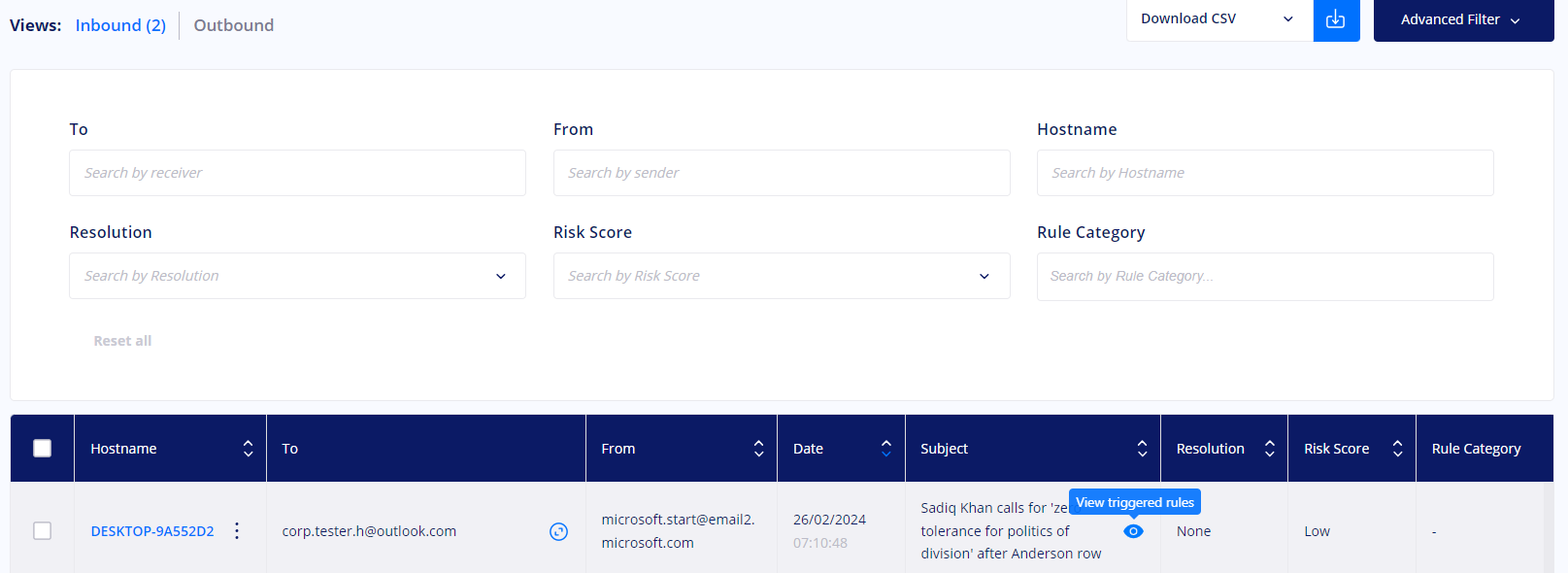The width and height of the screenshot is (1568, 573).
Task: Focus the Search by sender field
Action: pyautogui.click(x=782, y=173)
